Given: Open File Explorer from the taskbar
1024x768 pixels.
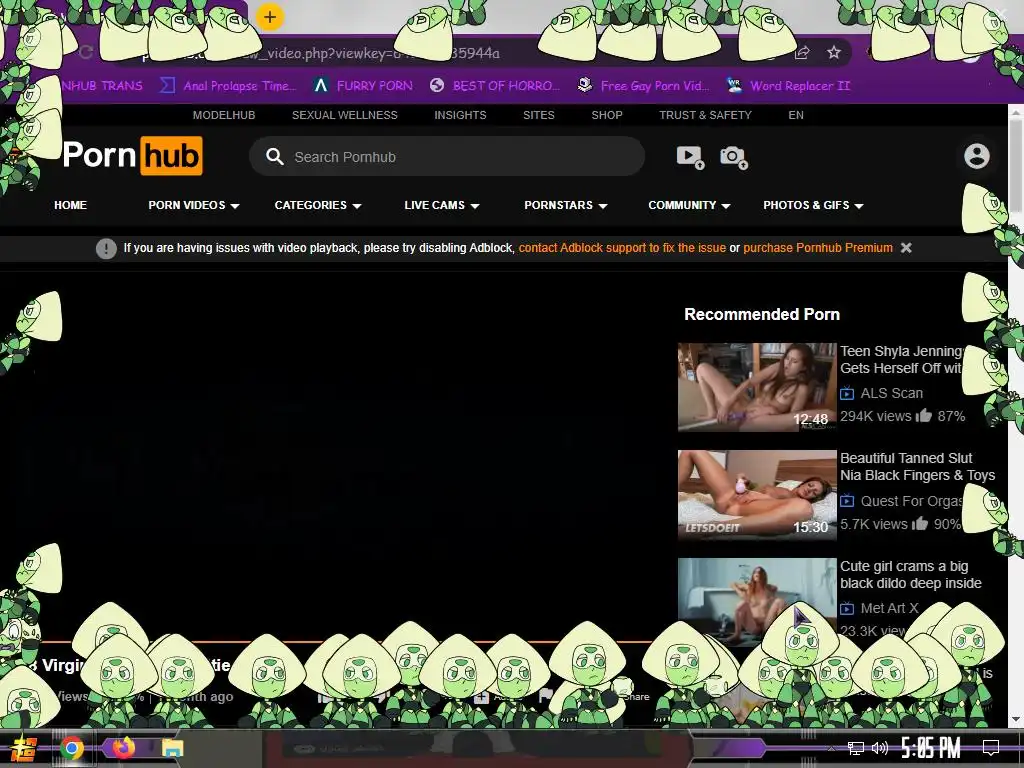Looking at the screenshot, I should (x=173, y=748).
